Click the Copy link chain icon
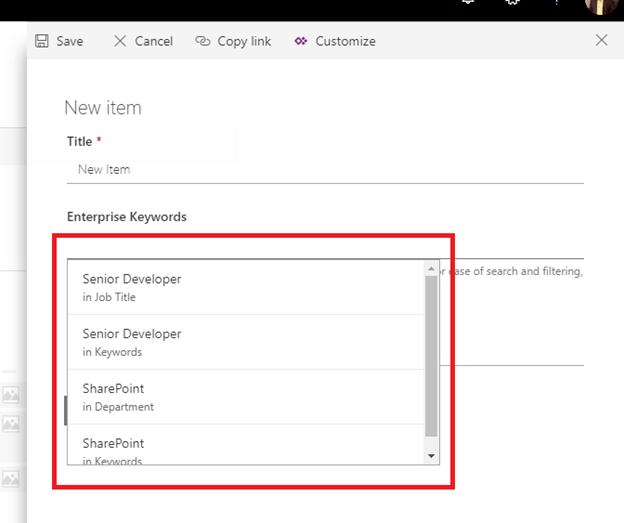 coord(203,41)
